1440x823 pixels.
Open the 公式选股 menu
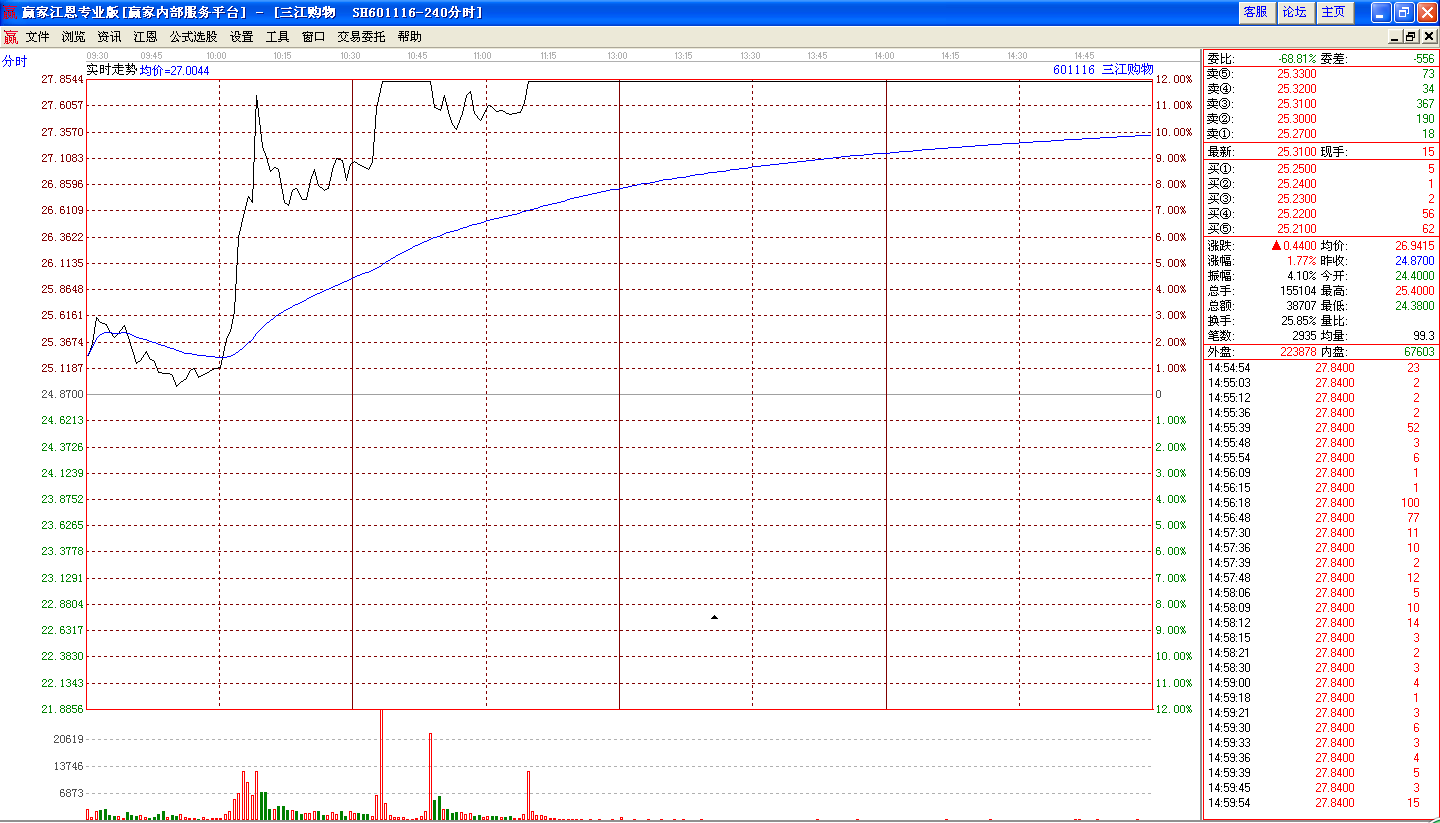193,37
